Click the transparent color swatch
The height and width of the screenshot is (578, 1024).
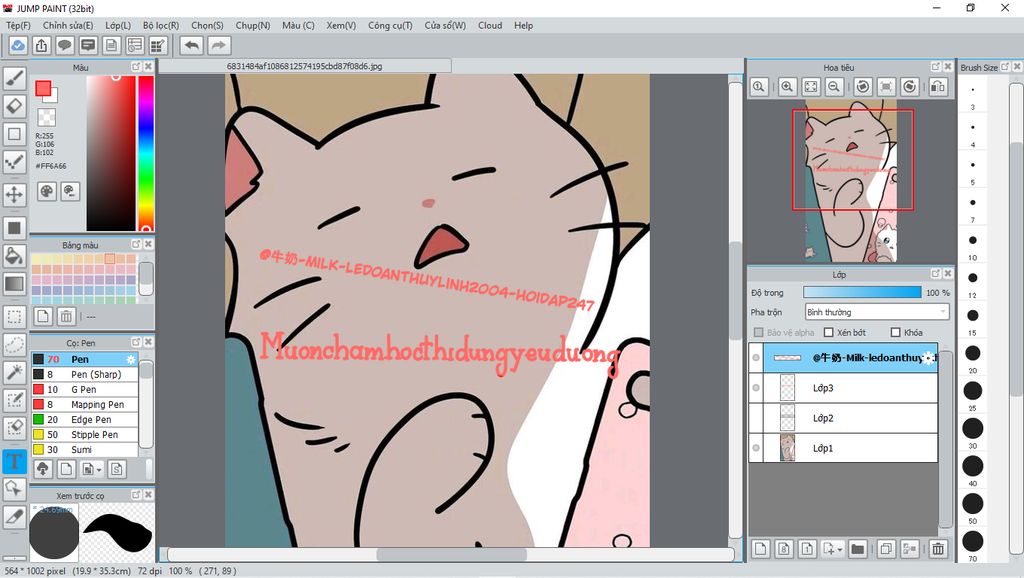(46, 118)
